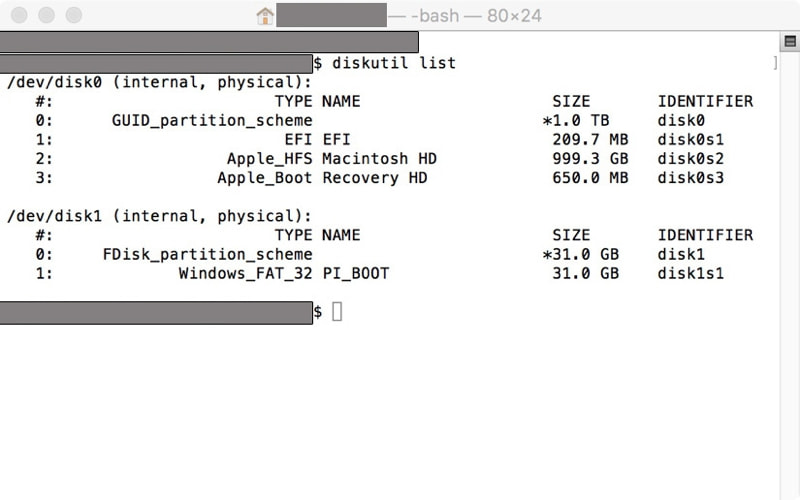Click the /dev/disk0 header line
Screen dimensions: 800x500
pyautogui.click(x=159, y=82)
